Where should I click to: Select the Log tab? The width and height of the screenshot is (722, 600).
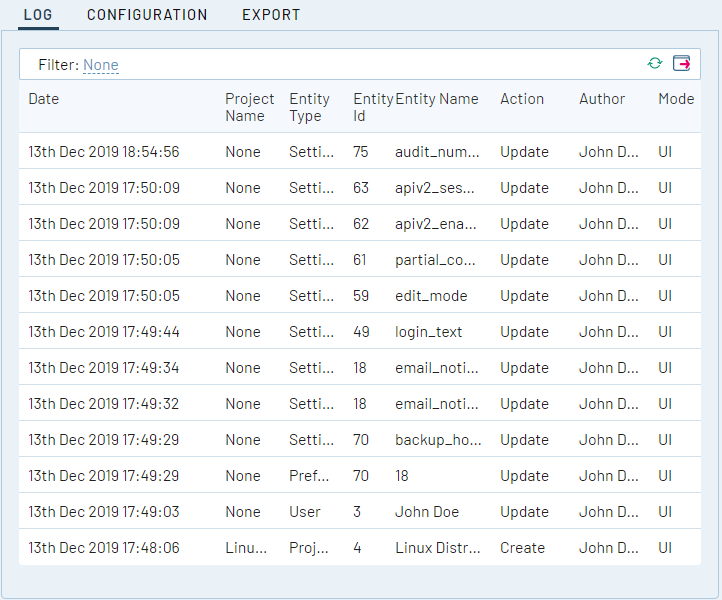click(x=38, y=15)
